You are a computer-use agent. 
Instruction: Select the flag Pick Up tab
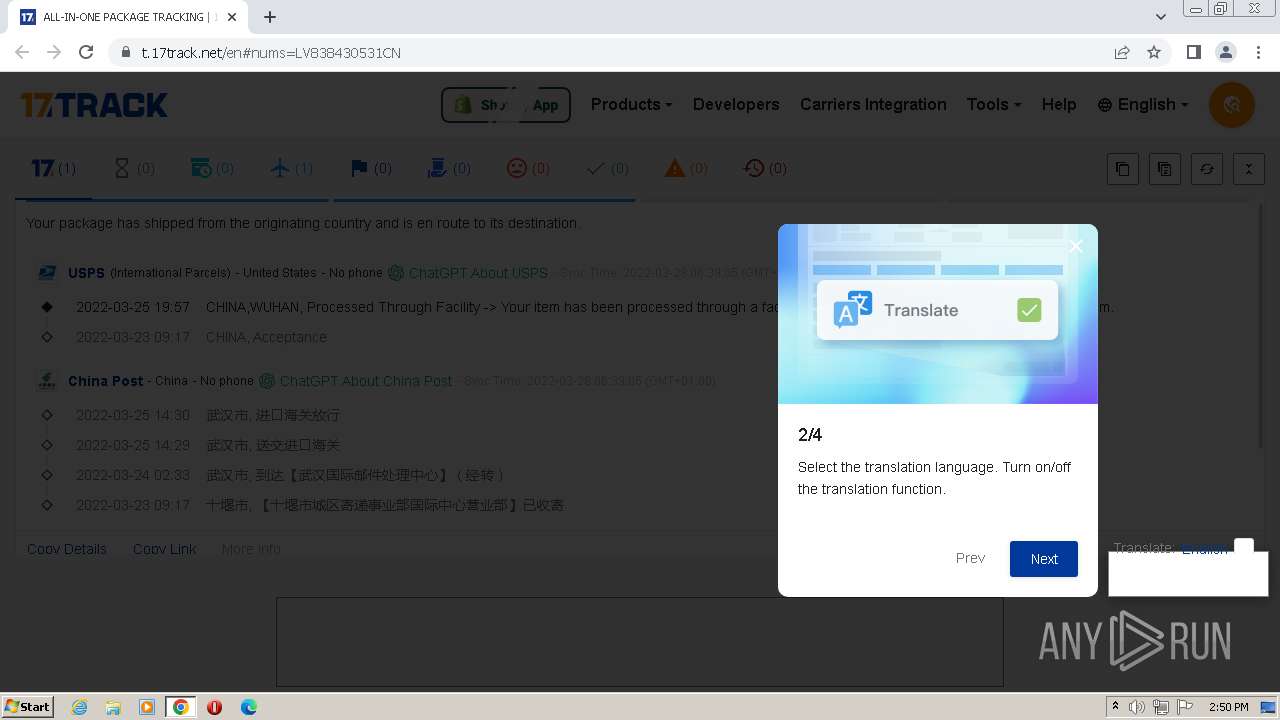370,168
